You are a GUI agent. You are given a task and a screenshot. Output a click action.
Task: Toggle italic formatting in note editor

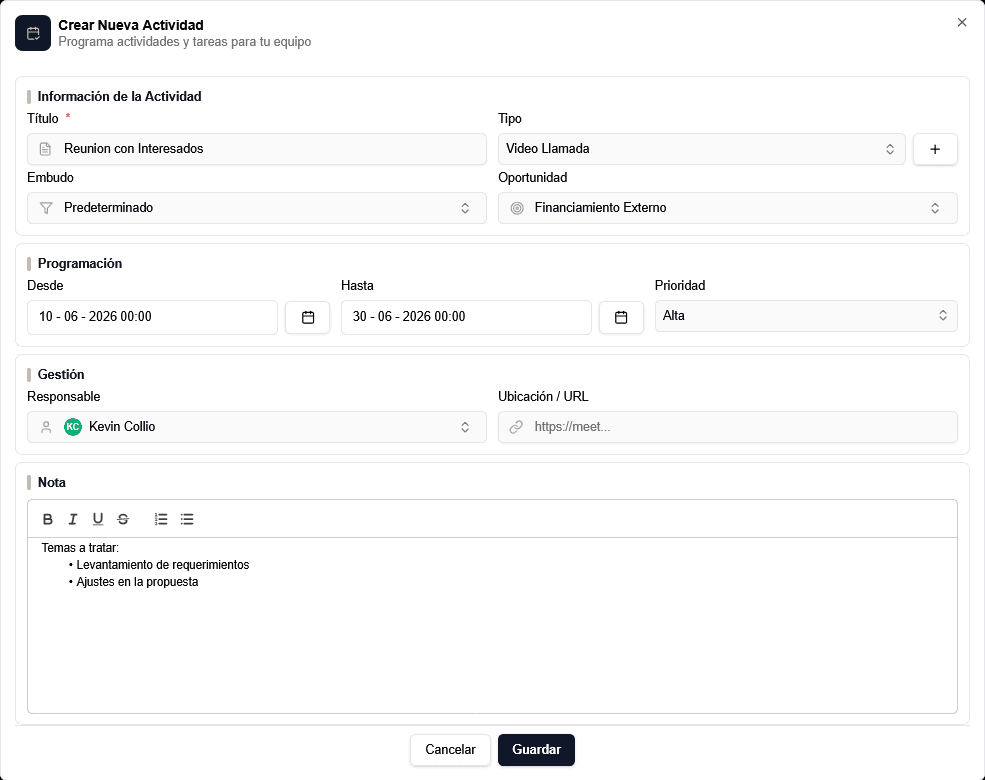[x=73, y=519]
